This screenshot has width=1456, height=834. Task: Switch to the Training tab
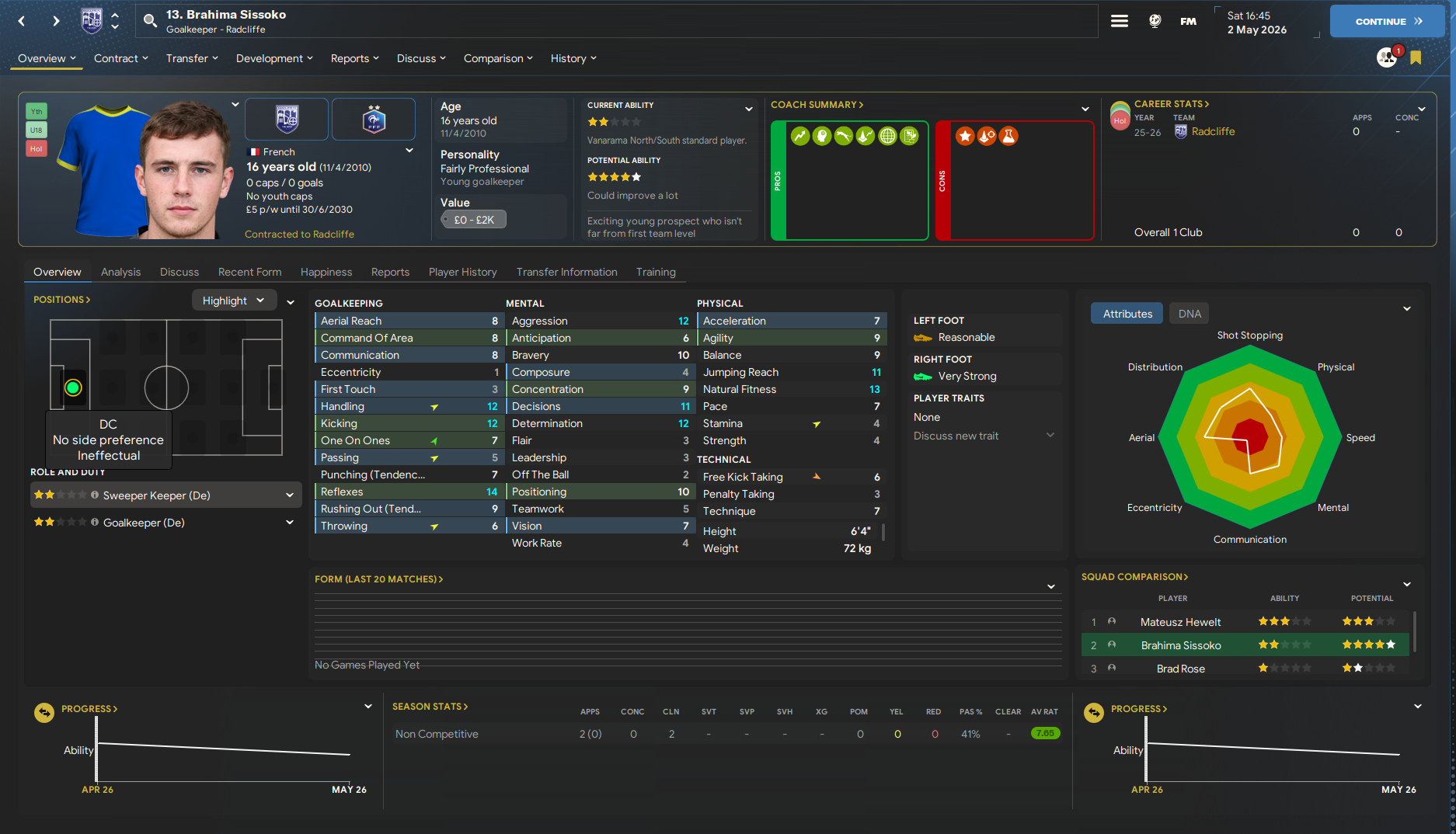pyautogui.click(x=656, y=272)
